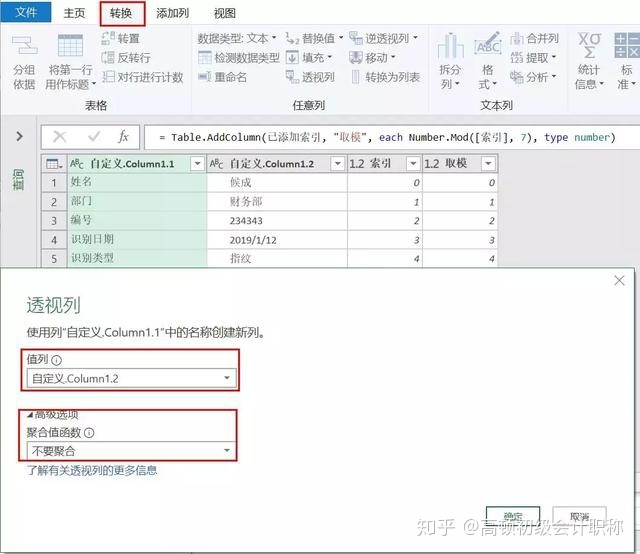Image resolution: width=640 pixels, height=554 pixels.
Task: Switch to the 主页 tab
Action: point(74,13)
